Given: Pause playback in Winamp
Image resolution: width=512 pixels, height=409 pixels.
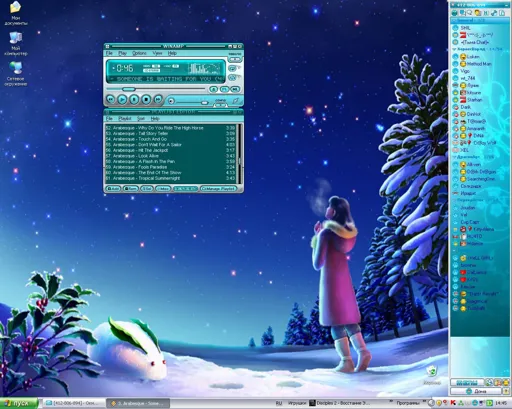Looking at the screenshot, I should pos(134,99).
